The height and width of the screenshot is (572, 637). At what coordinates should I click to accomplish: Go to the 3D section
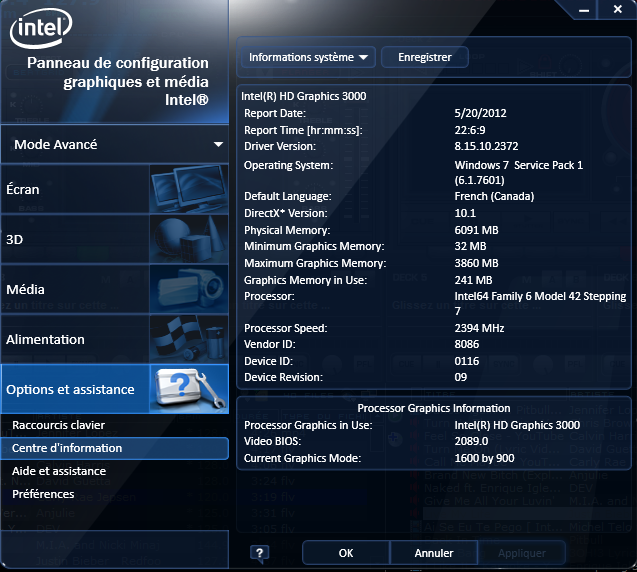click(115, 239)
